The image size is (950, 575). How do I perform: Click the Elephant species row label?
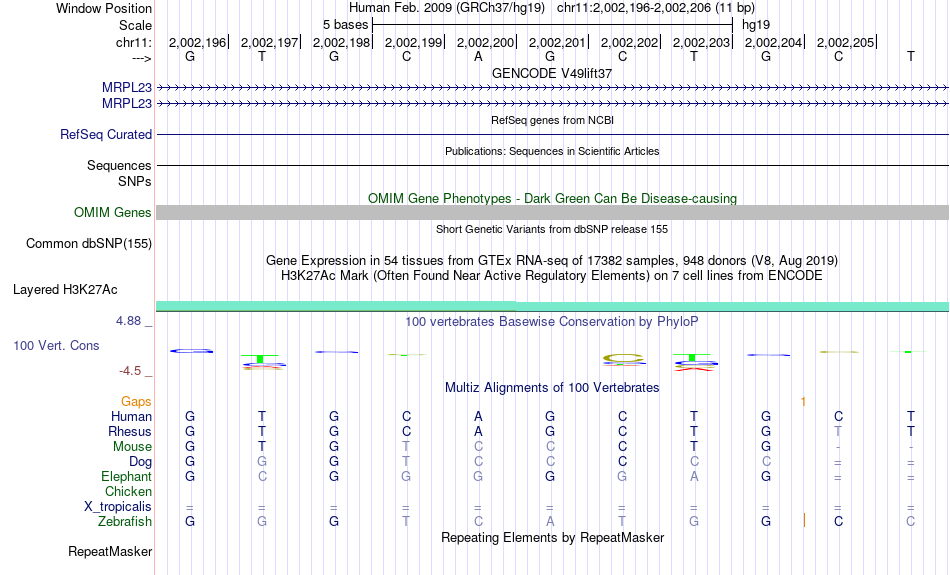tap(127, 477)
